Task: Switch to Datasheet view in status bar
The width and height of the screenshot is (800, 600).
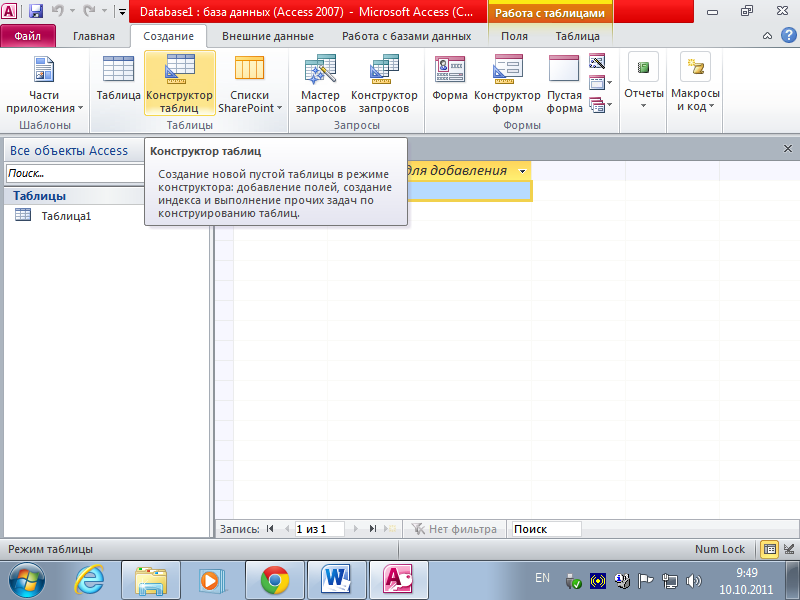Action: coord(770,549)
